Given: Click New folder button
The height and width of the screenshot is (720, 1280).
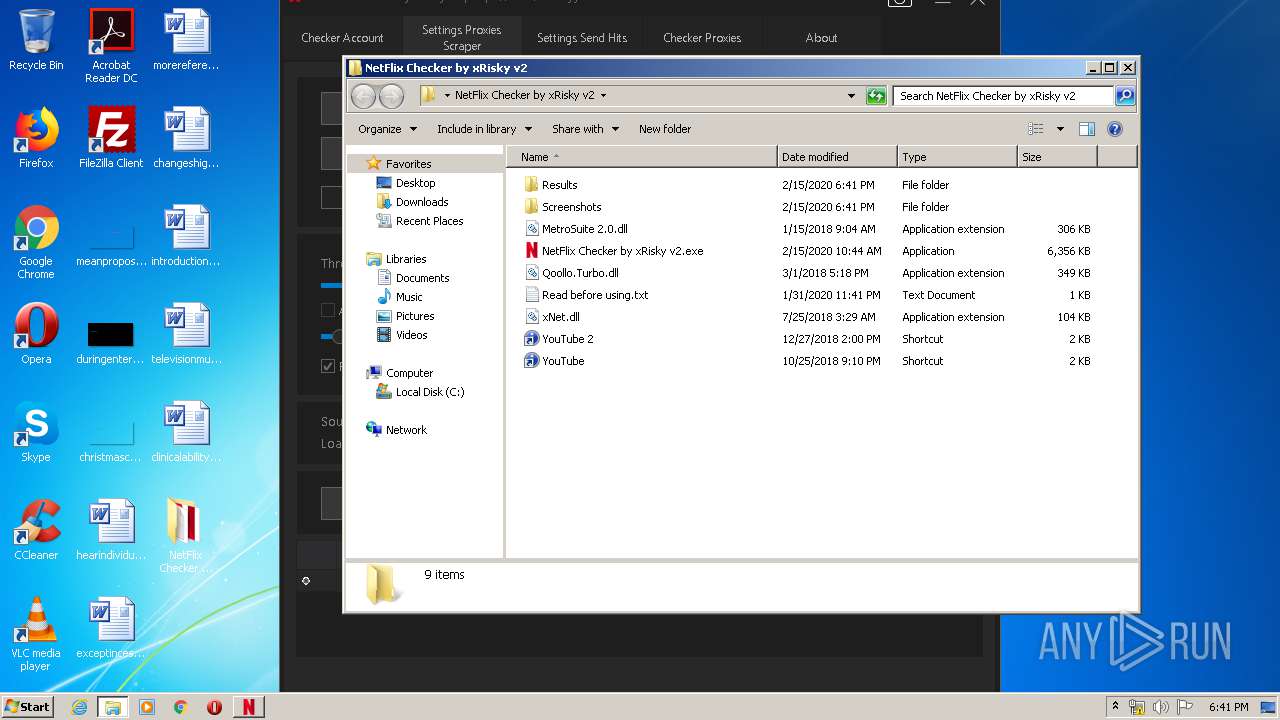Looking at the screenshot, I should [665, 129].
